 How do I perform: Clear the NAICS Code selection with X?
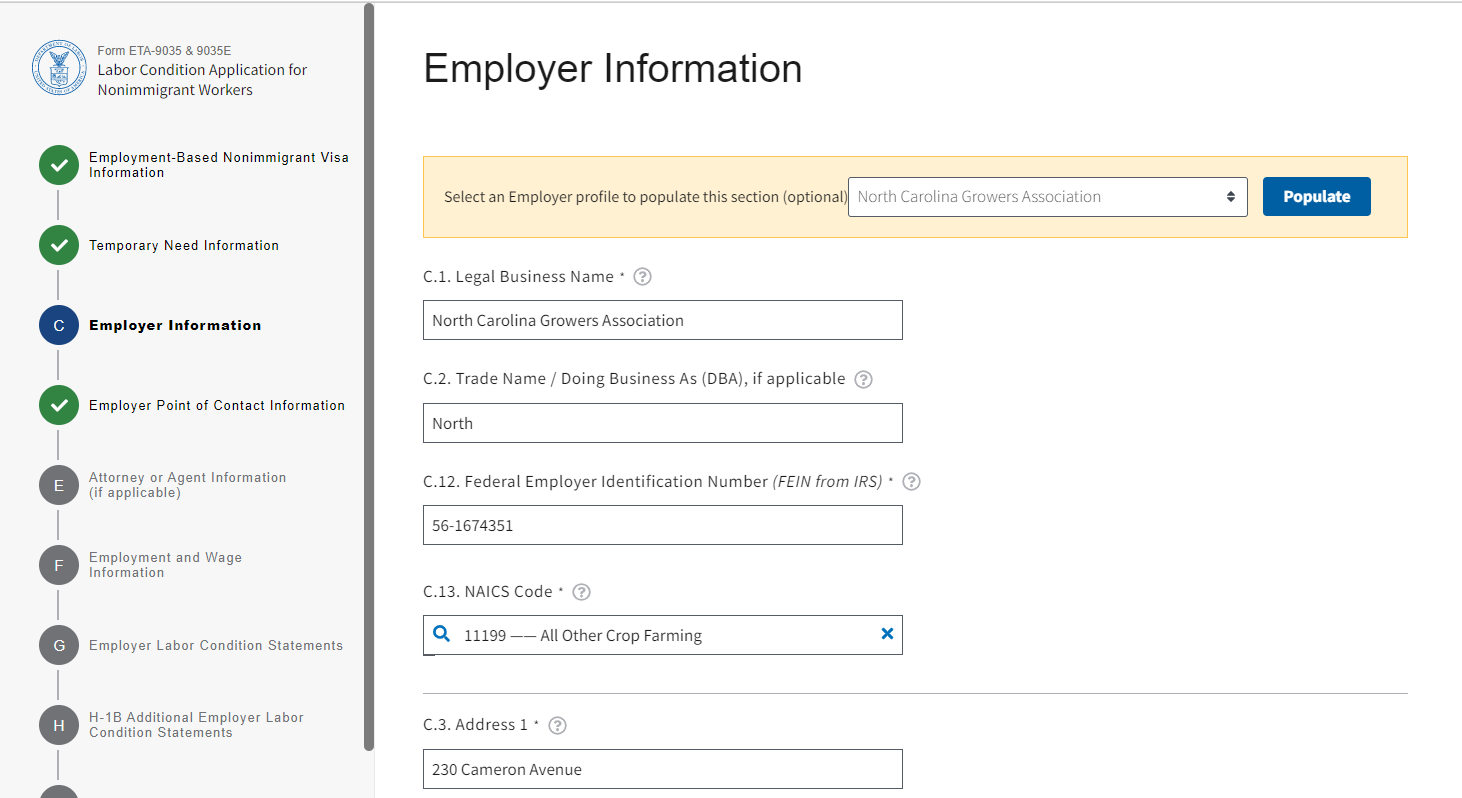886,634
